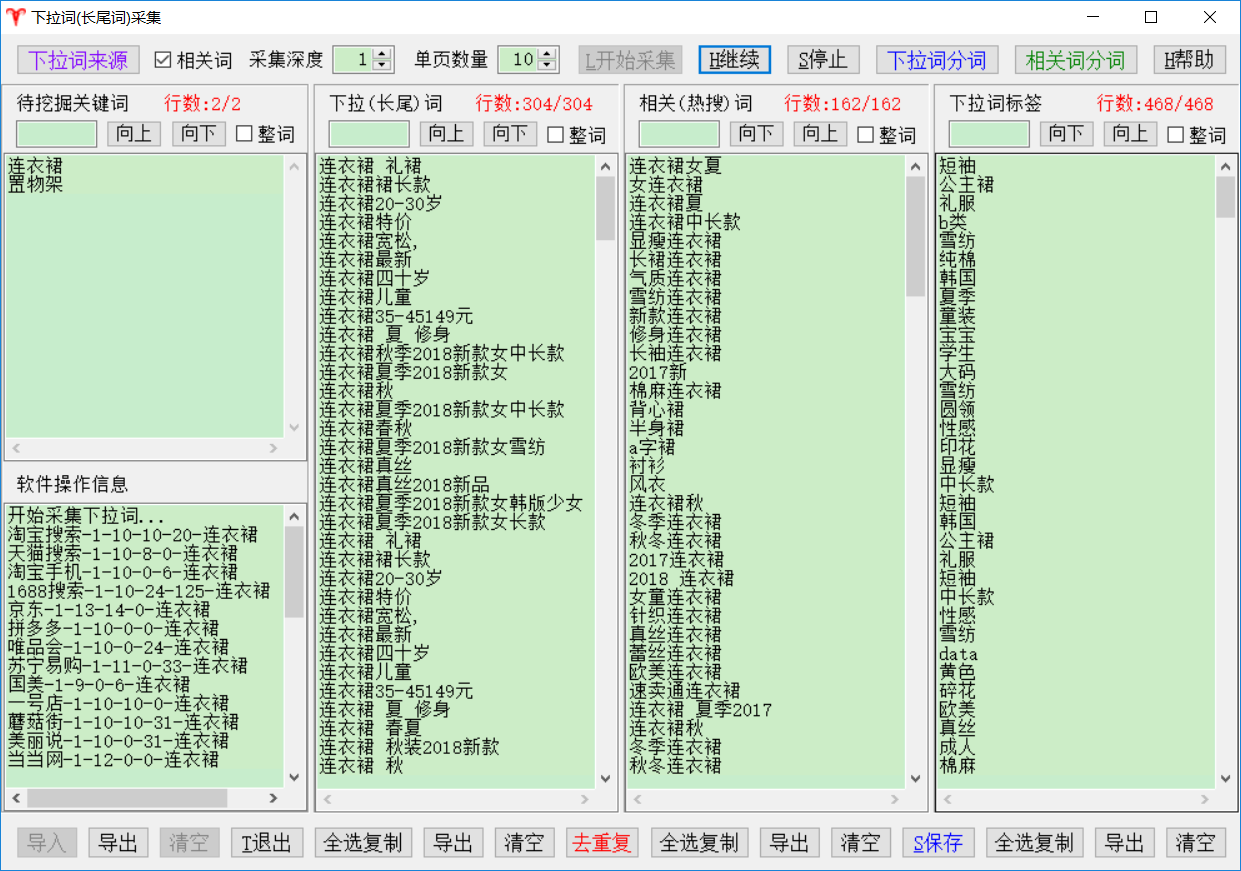
Task: Open the 下拉词来源 source selector
Action: [78, 60]
